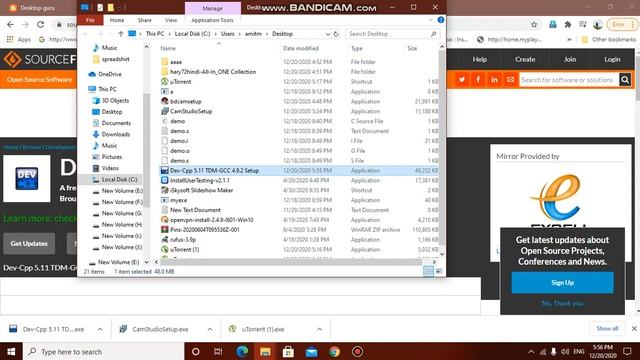This screenshot has height=360, width=640.
Task: Select Local Disk (C:) in sidebar
Action: [119, 180]
